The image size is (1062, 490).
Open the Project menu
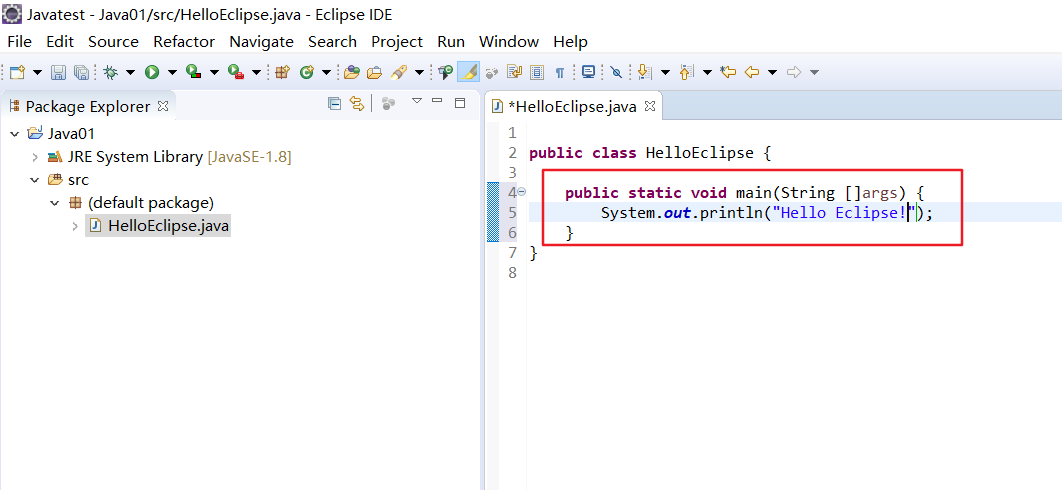click(x=397, y=41)
